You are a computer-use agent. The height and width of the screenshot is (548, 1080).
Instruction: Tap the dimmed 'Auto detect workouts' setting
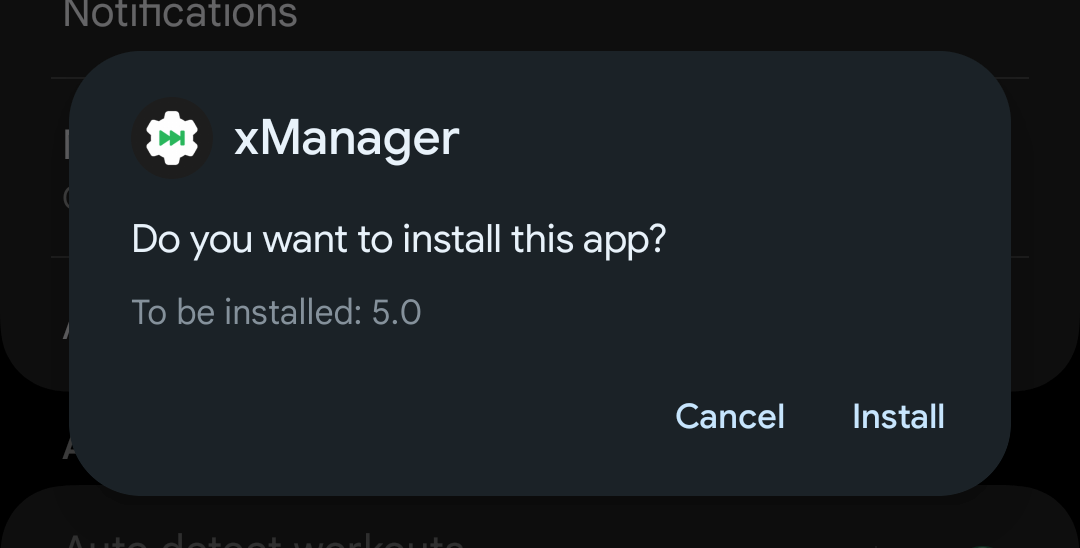tap(263, 540)
